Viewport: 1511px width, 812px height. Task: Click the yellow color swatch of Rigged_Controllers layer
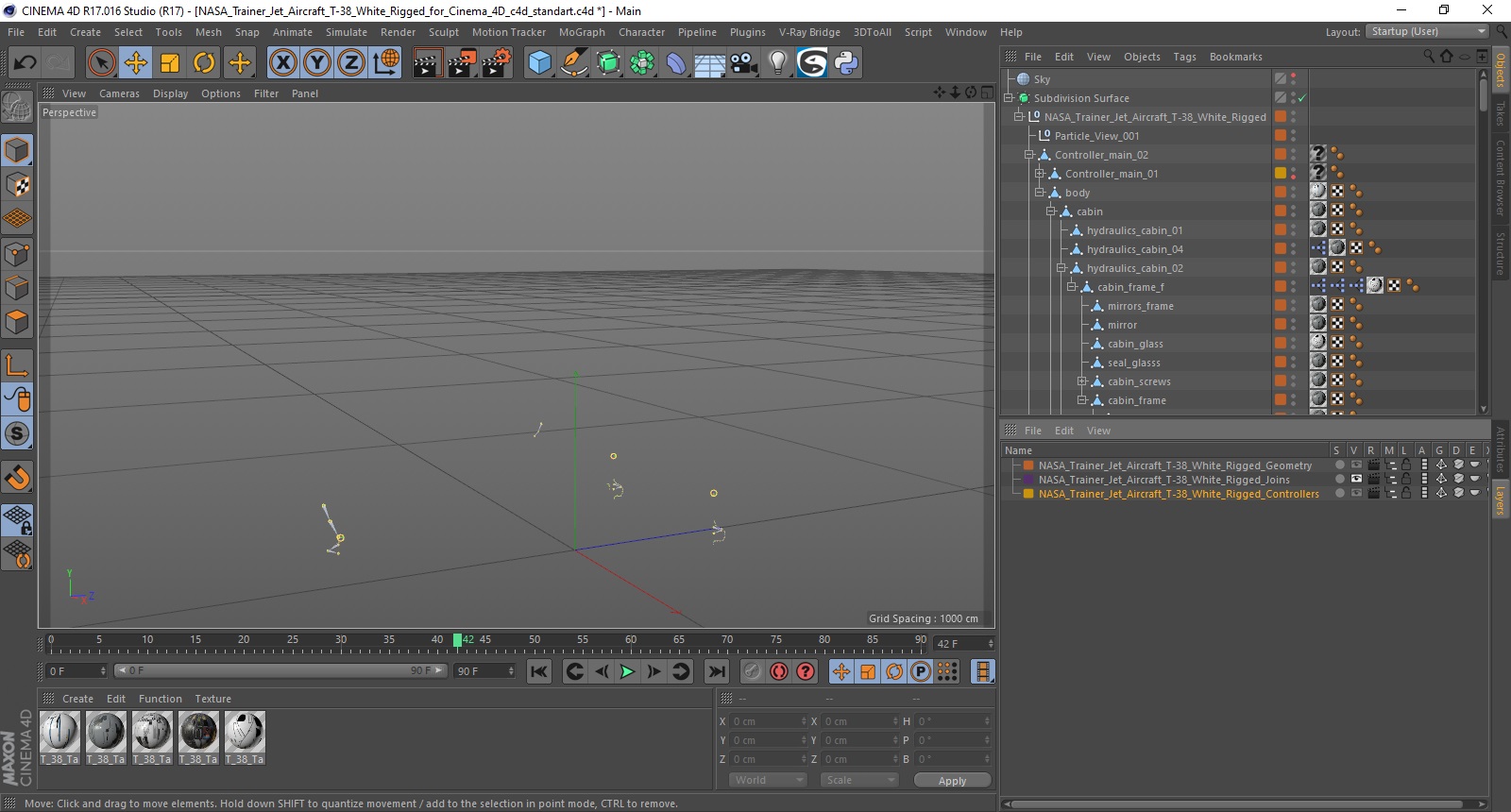1028,494
